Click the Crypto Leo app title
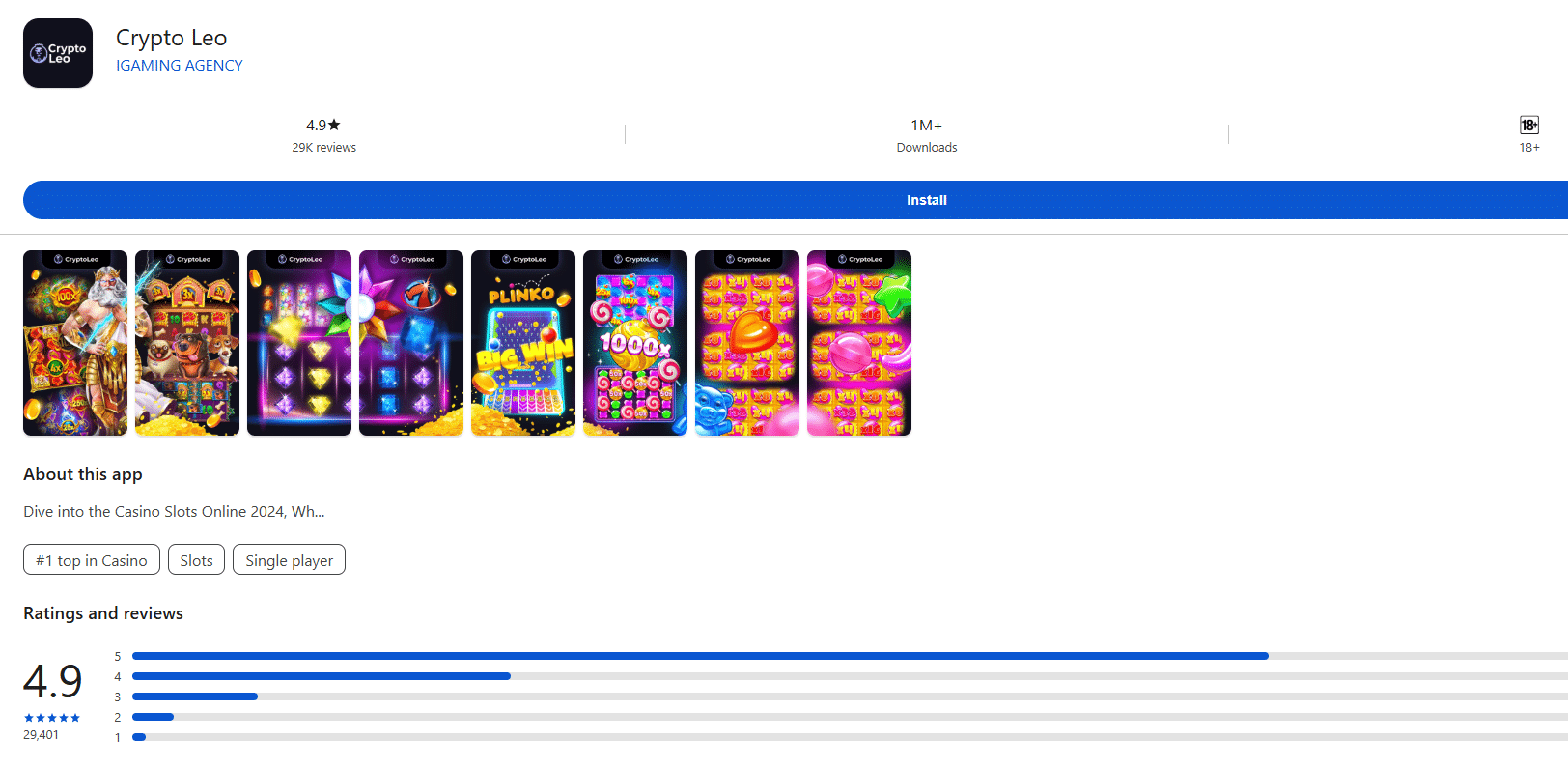 click(172, 38)
